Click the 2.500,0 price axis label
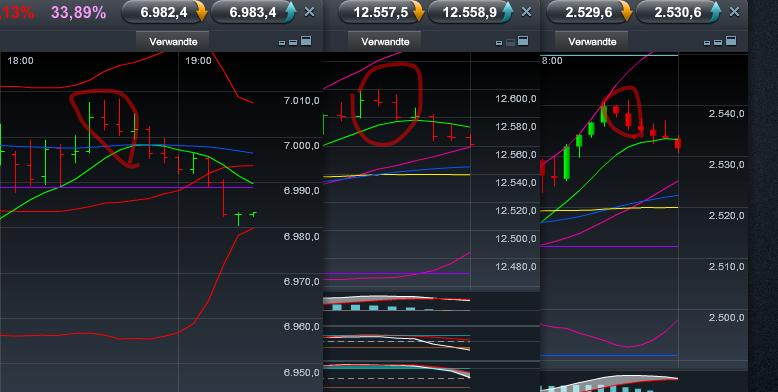 726,318
